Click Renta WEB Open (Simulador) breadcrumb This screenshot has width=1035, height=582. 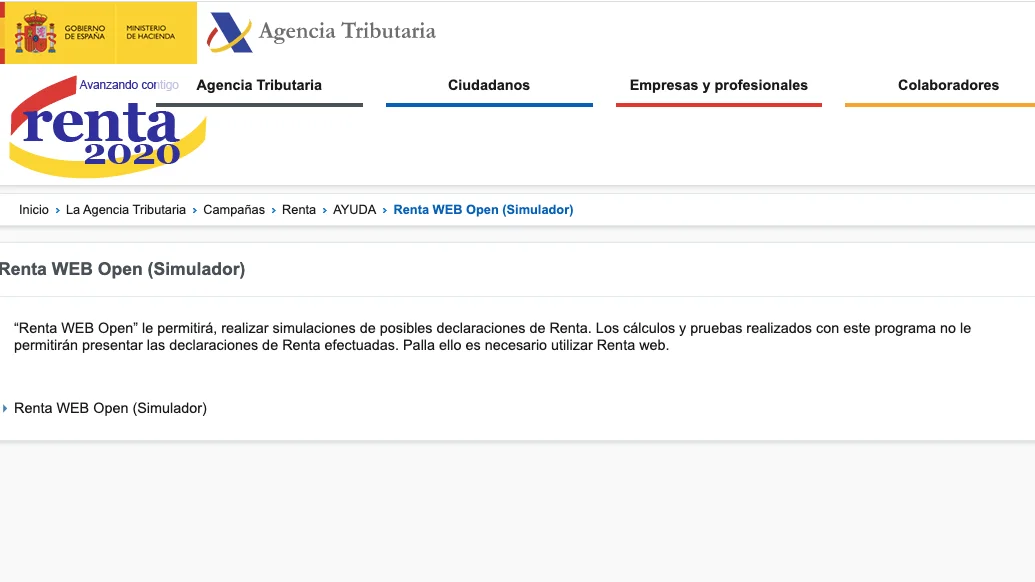coord(483,210)
